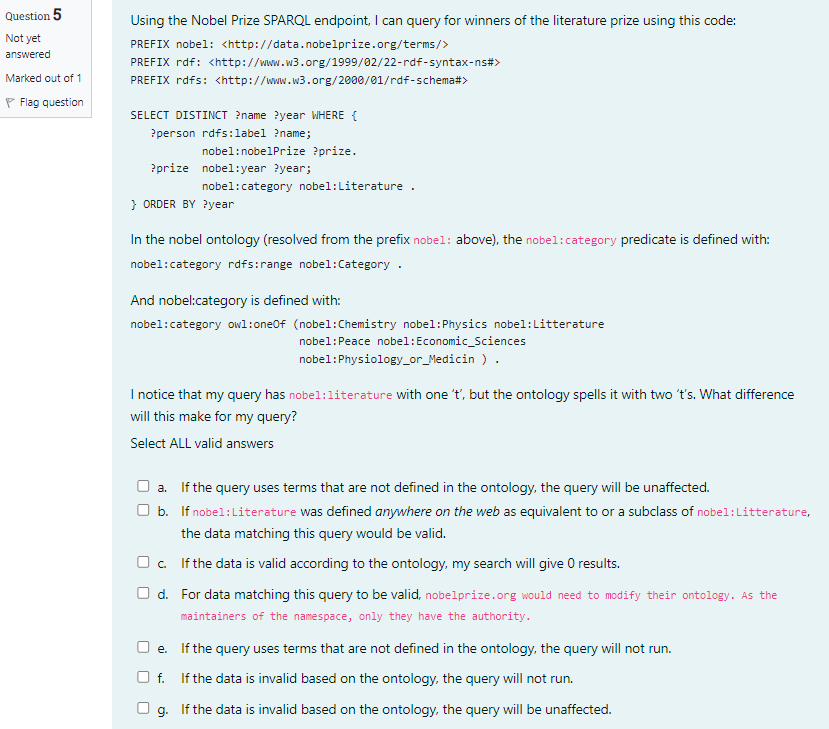
Task: Tick checkbox for answer g
Action: coord(143,708)
